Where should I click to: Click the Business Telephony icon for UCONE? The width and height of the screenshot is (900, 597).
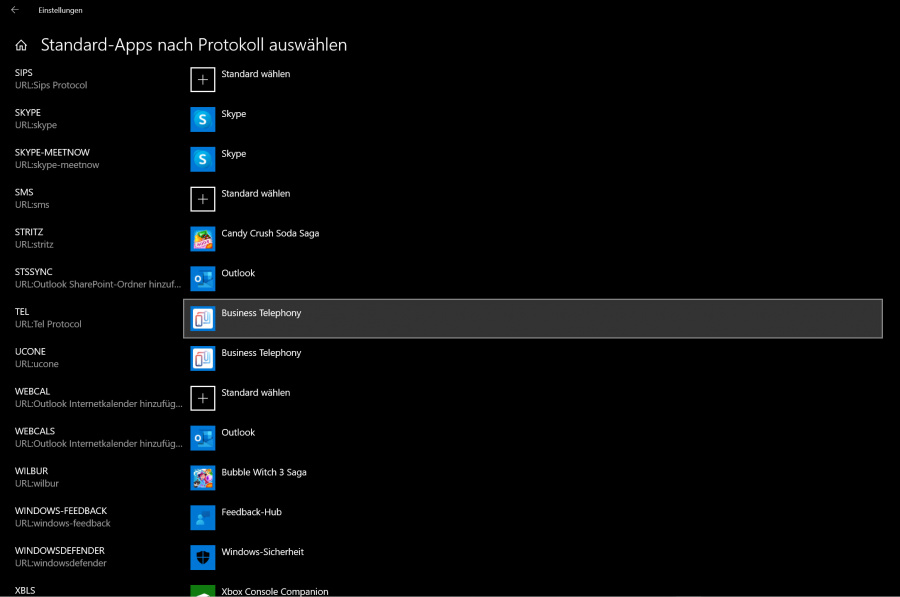pos(203,358)
